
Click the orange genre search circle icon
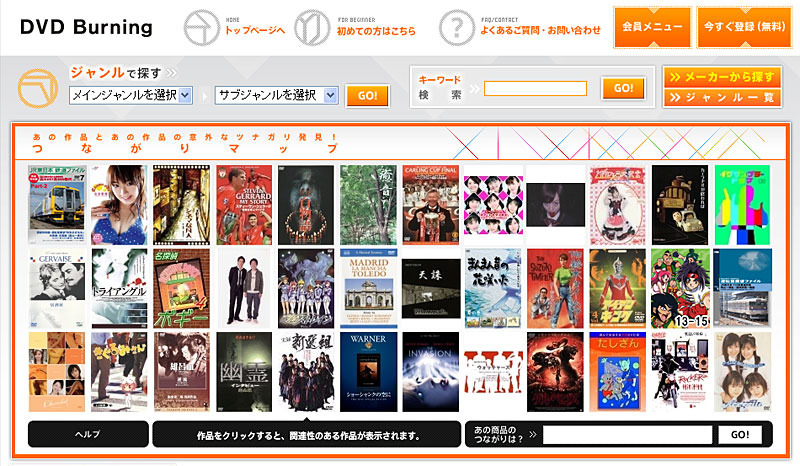coord(37,88)
